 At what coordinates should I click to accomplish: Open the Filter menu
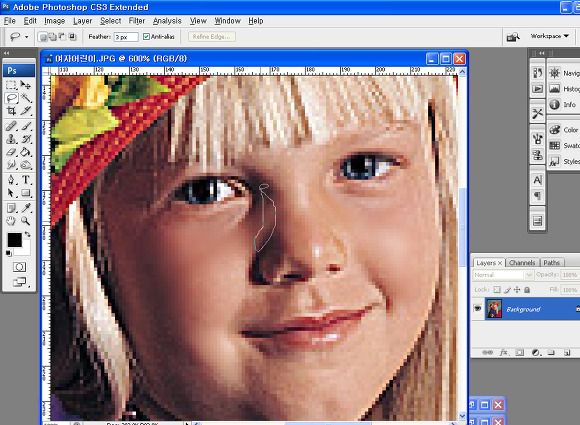tap(136, 21)
